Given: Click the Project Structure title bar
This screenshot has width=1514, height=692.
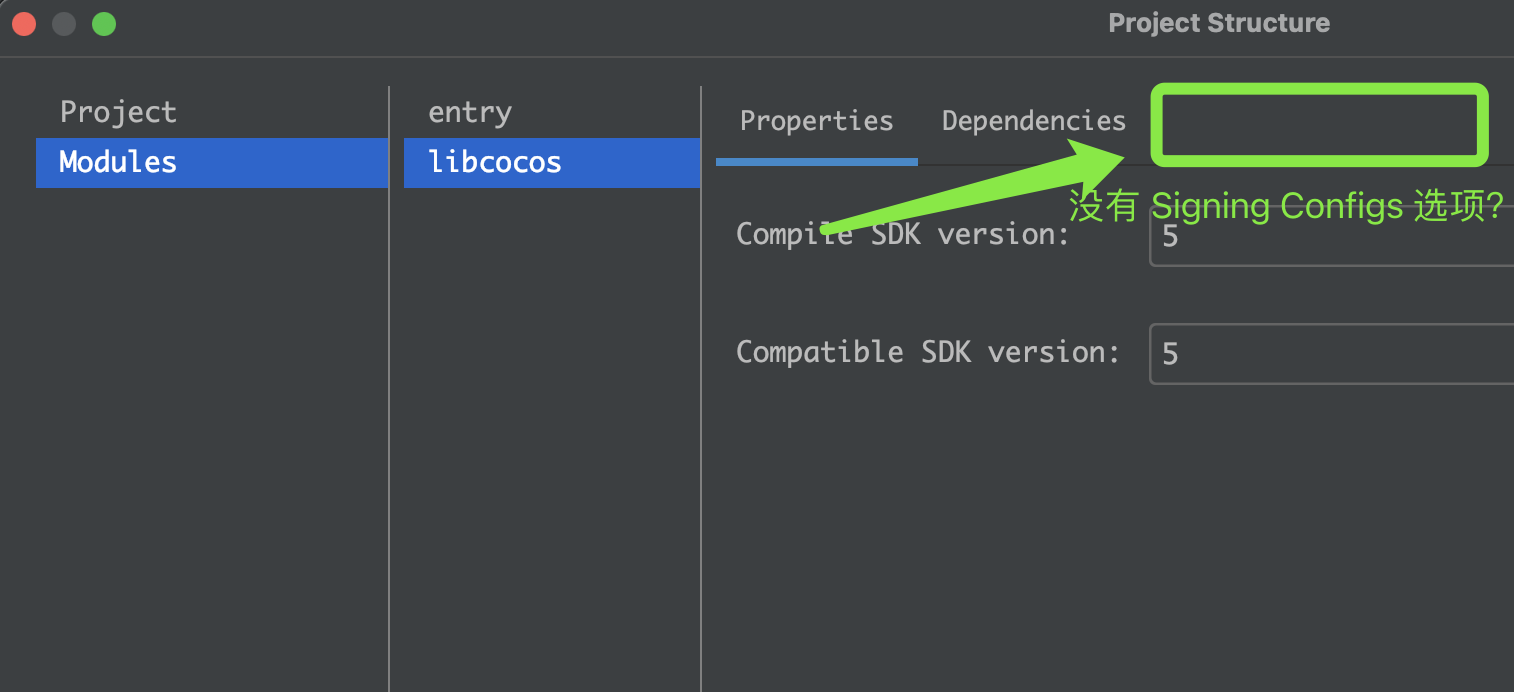Looking at the screenshot, I should (x=1218, y=23).
